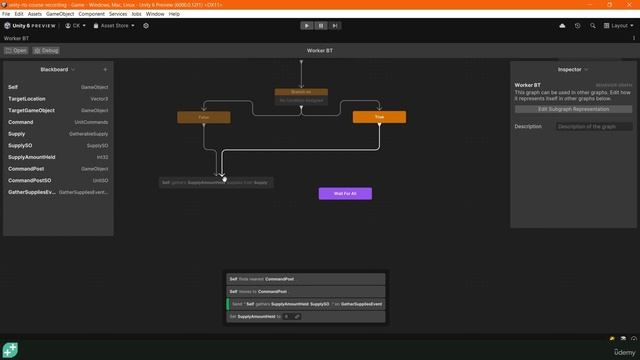Select the Self moves to CommandPost action
This screenshot has height=360, width=640.
pos(306,291)
